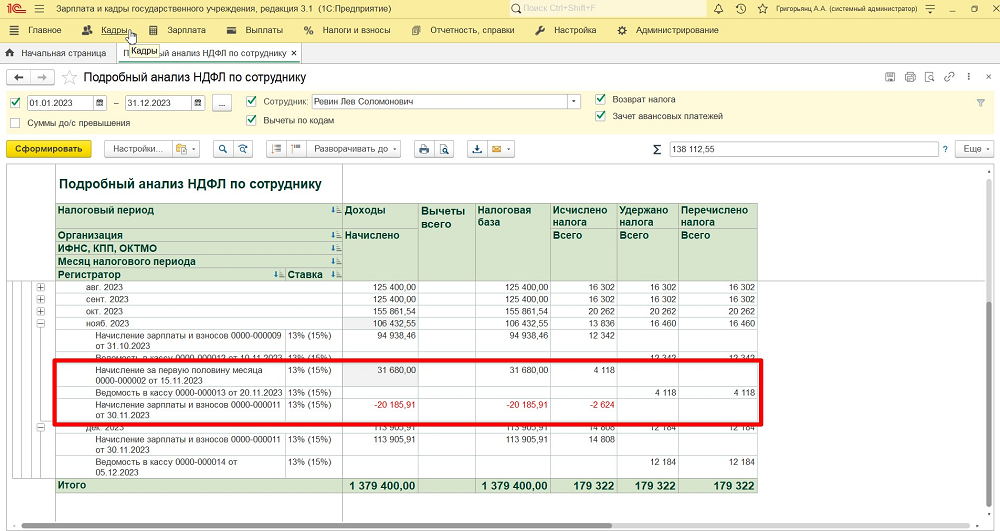Expand the авг. 2023 row
Image resolution: width=1000 pixels, height=531 pixels.
40,287
